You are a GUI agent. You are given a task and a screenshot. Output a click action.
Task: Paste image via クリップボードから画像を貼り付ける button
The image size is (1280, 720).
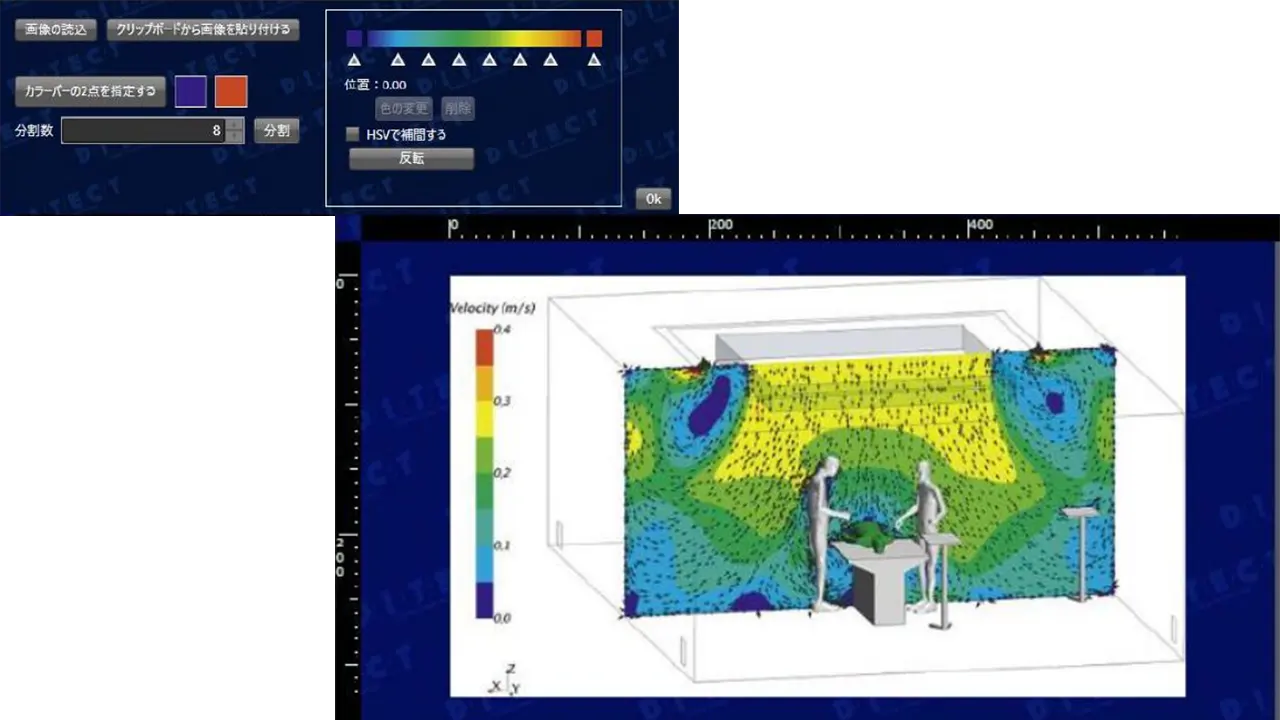(x=203, y=30)
